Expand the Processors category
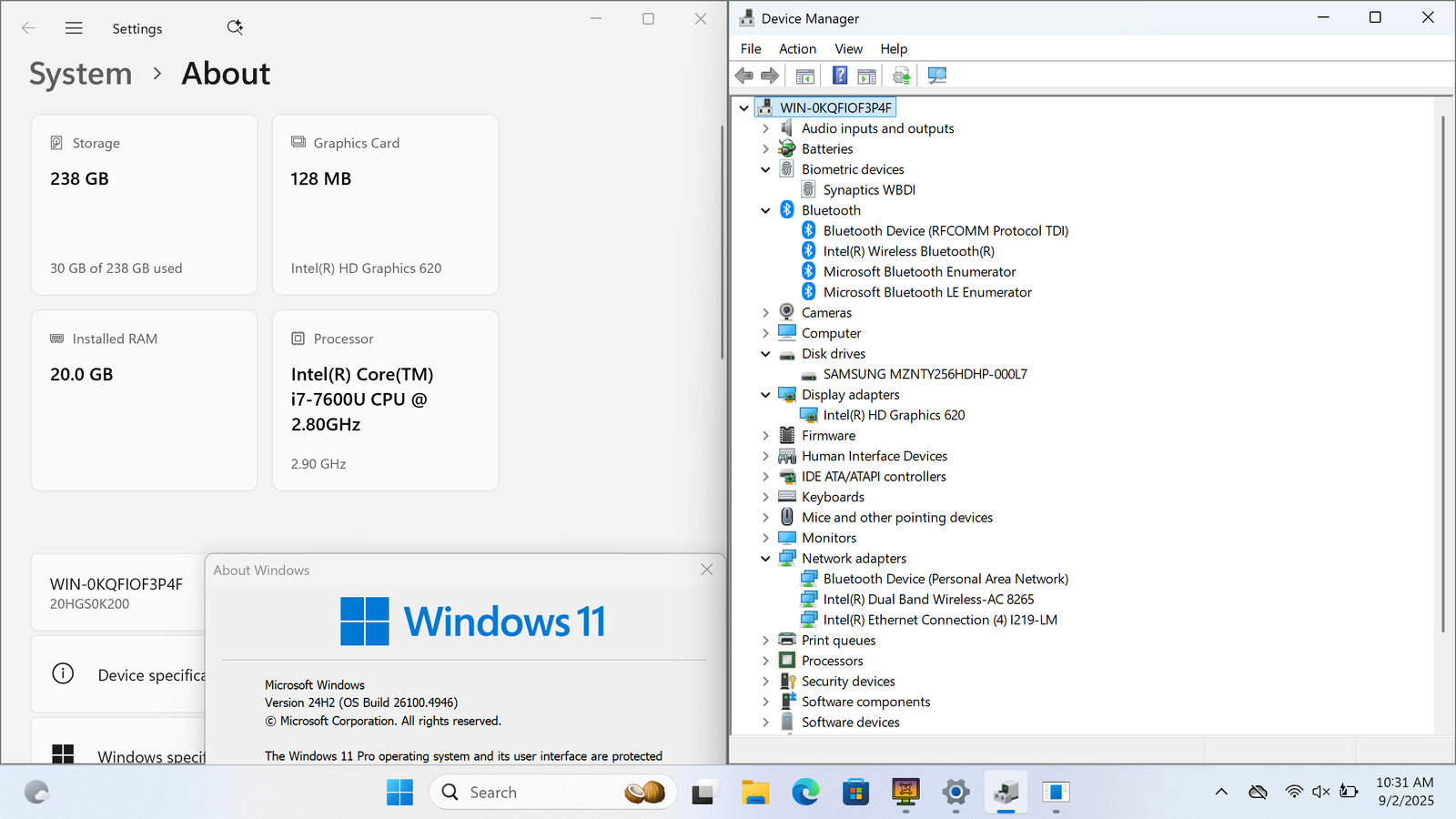Image resolution: width=1456 pixels, height=819 pixels. (765, 661)
